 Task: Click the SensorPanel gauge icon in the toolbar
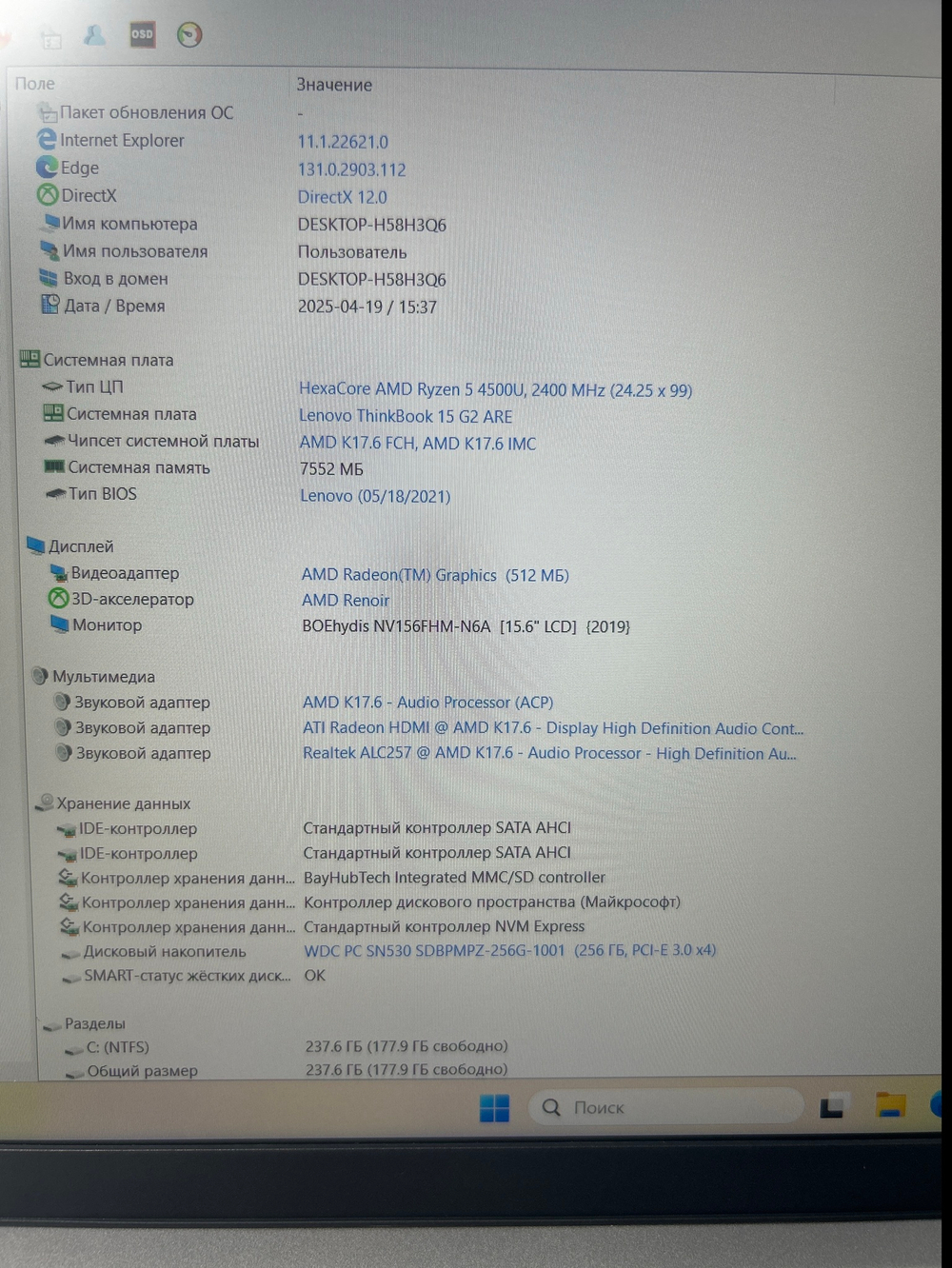pyautogui.click(x=189, y=36)
